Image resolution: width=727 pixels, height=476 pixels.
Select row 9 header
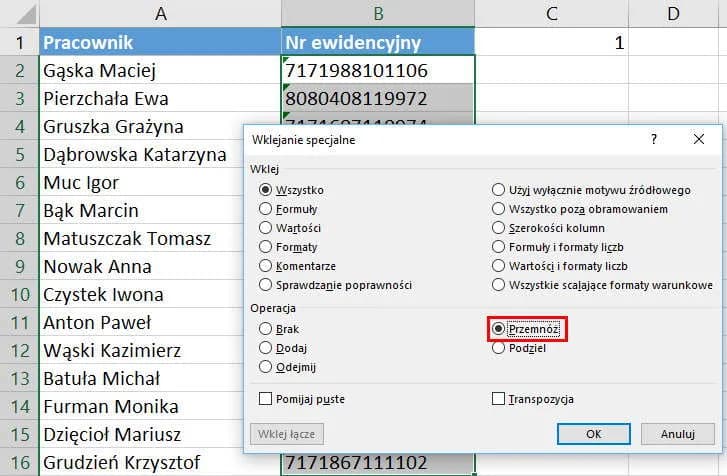(x=19, y=267)
